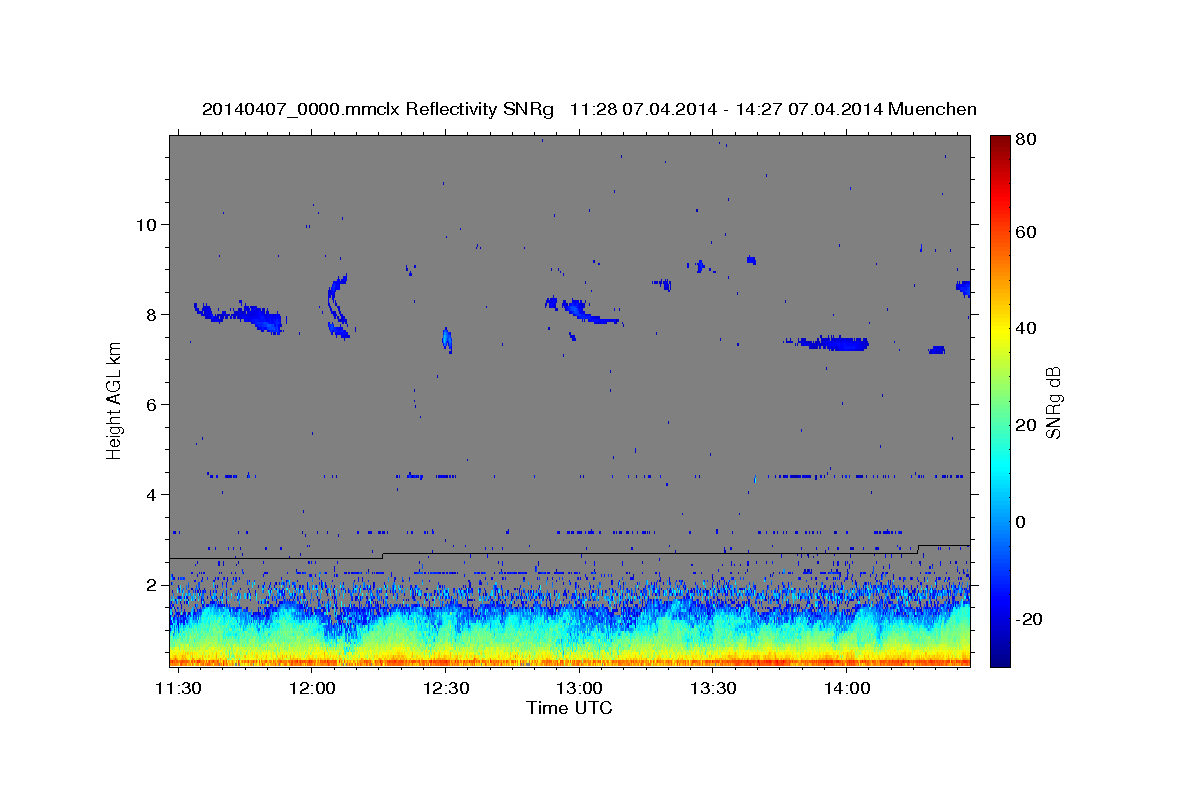Click the 12:00 time tick label
The image size is (1200, 800).
312,689
